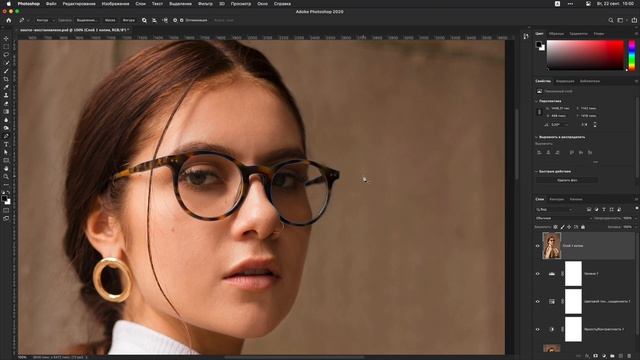The height and width of the screenshot is (360, 640).
Task: Select the Type tool
Action: [x=6, y=144]
